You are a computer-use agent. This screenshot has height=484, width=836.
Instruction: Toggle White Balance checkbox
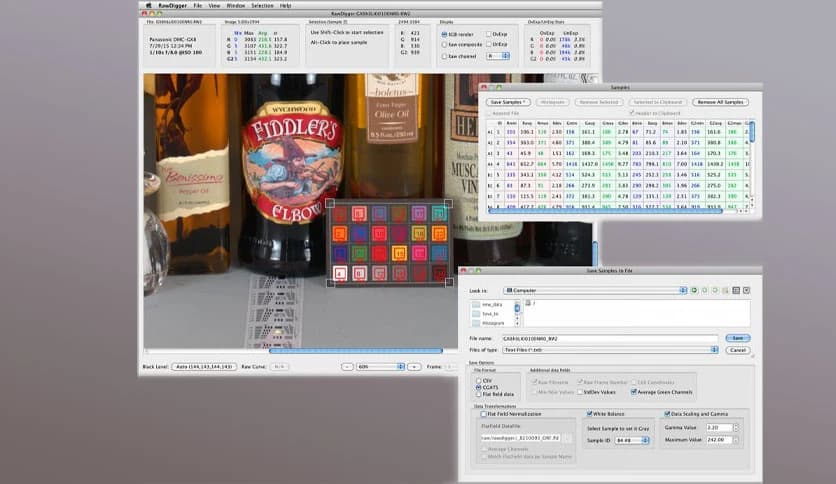[590, 414]
